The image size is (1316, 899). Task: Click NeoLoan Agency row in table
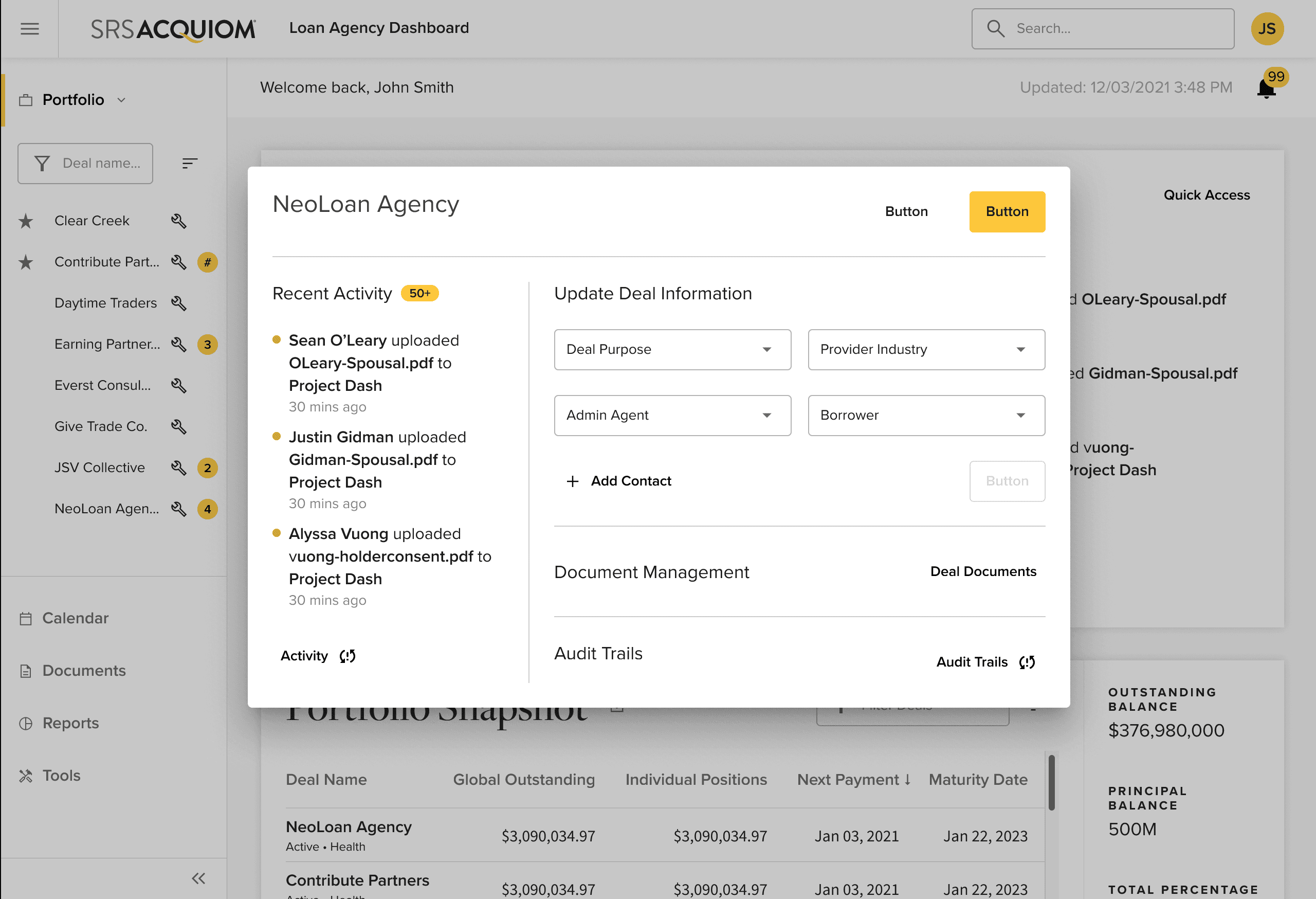coord(665,836)
